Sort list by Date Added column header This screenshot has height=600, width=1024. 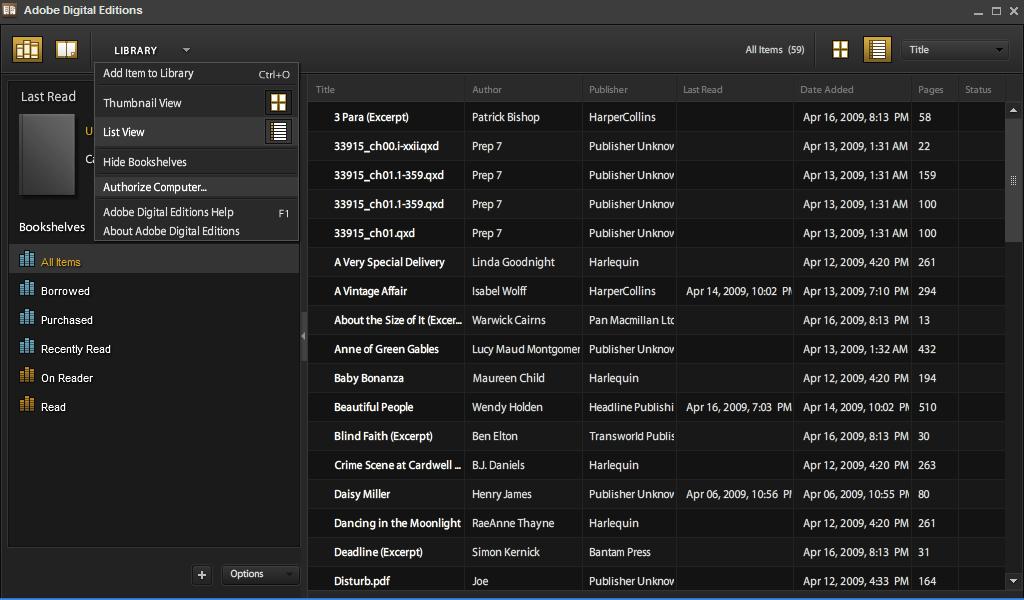[826, 90]
